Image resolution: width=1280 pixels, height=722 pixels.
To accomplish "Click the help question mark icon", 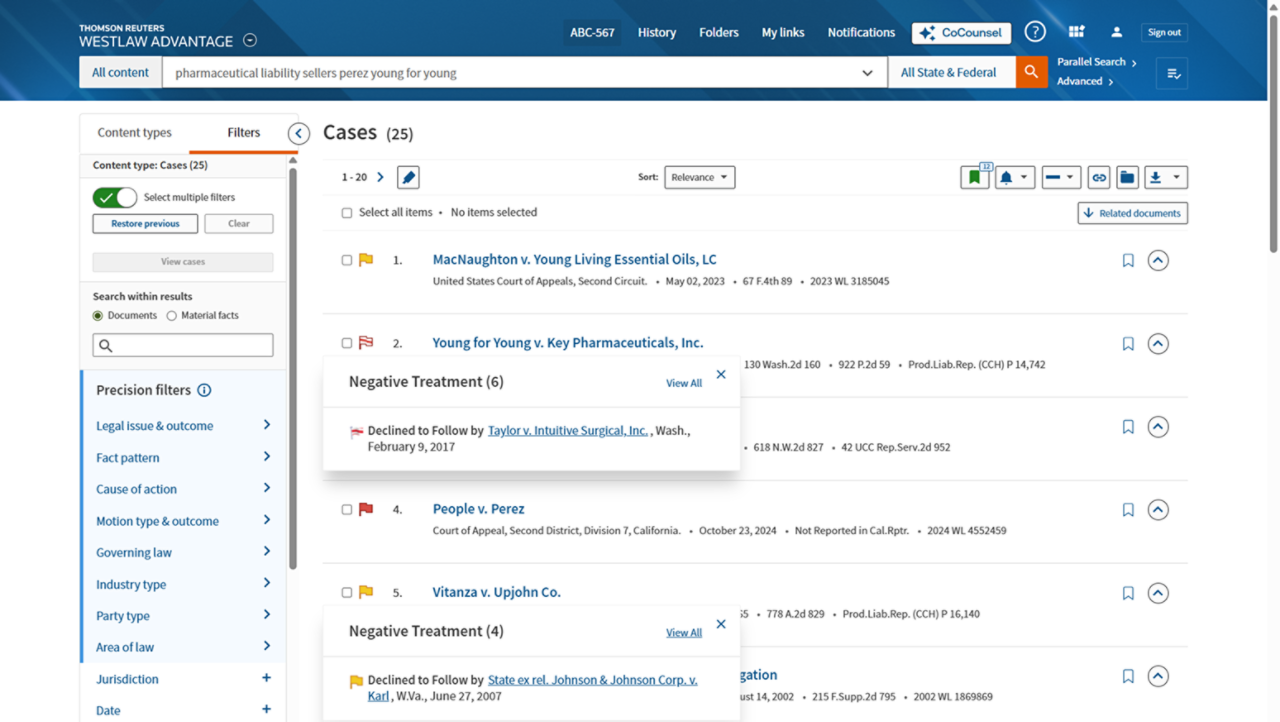I will 1035,32.
